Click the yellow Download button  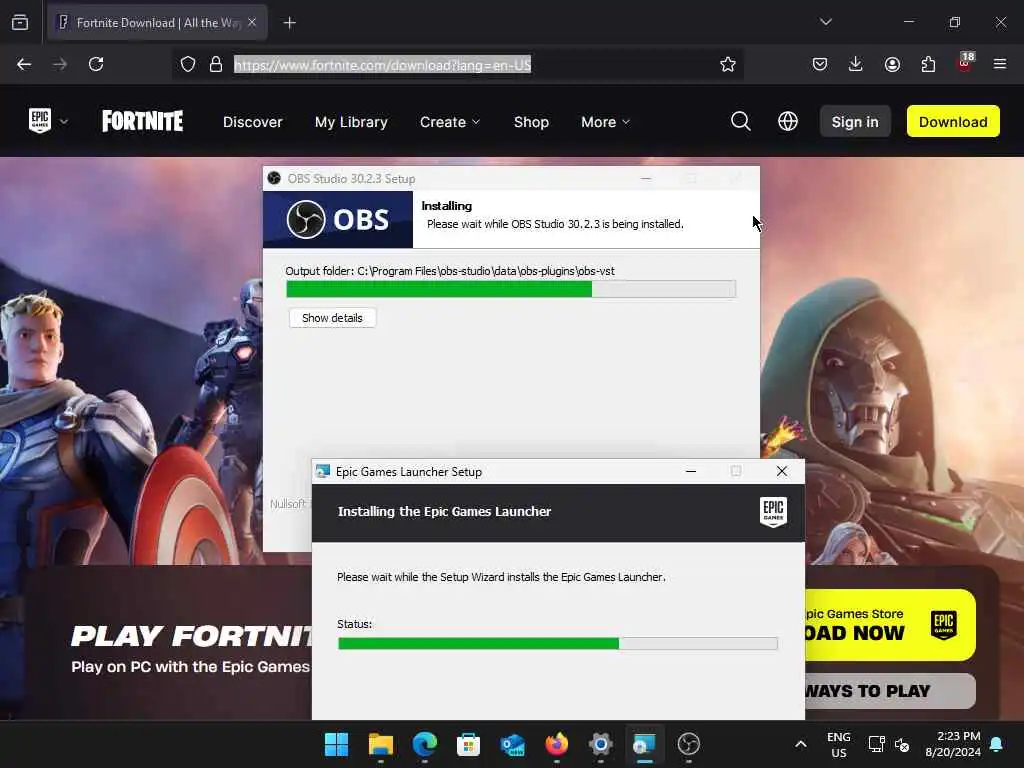[953, 121]
